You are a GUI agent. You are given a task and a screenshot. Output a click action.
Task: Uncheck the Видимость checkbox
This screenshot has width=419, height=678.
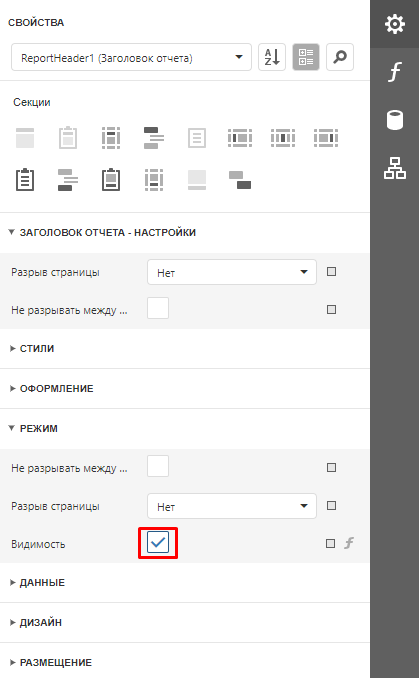(x=158, y=543)
